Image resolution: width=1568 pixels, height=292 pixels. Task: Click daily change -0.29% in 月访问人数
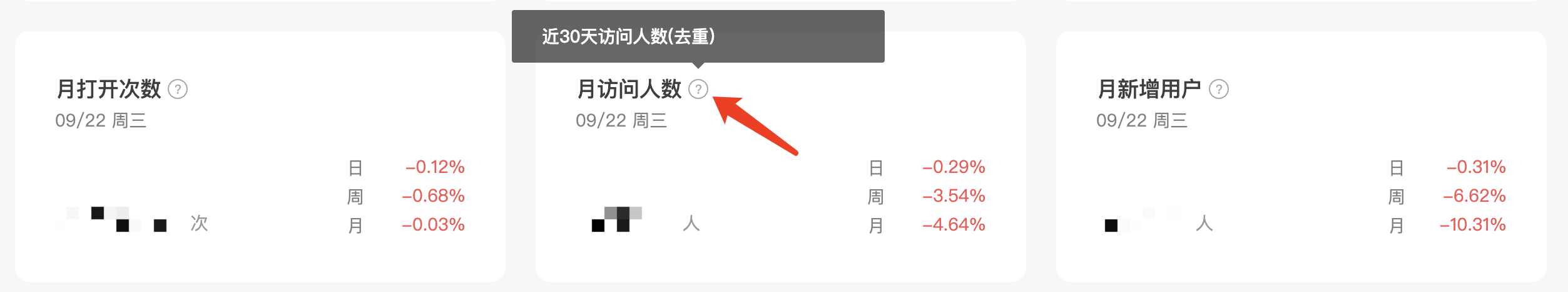954,167
